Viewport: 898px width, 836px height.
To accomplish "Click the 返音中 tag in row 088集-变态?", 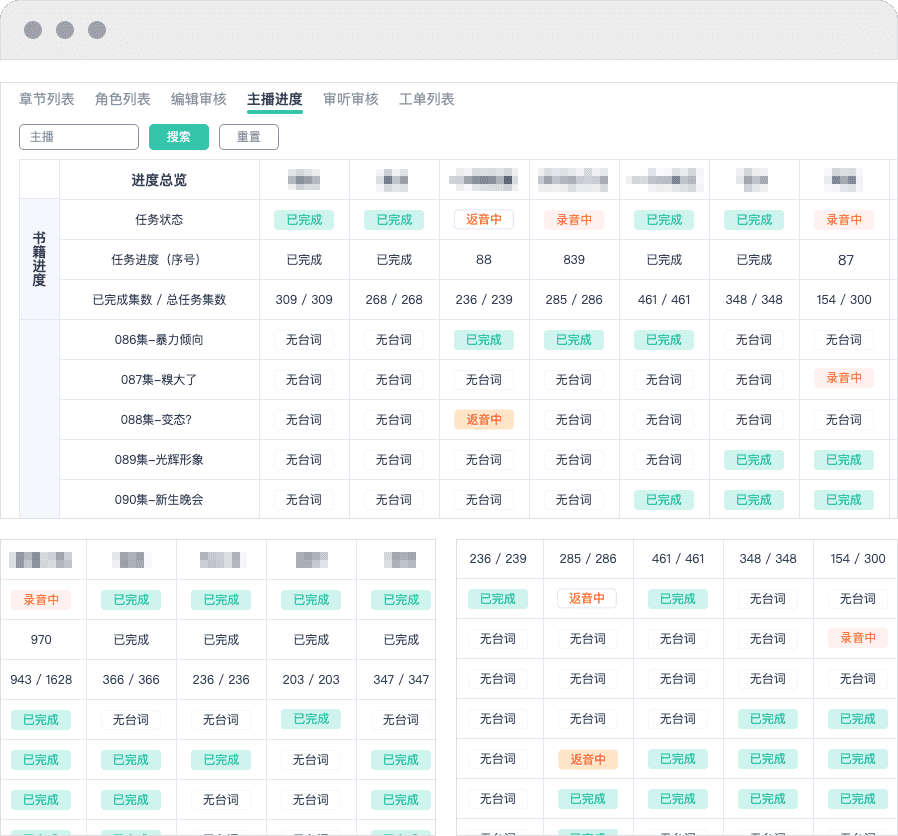I will click(484, 419).
